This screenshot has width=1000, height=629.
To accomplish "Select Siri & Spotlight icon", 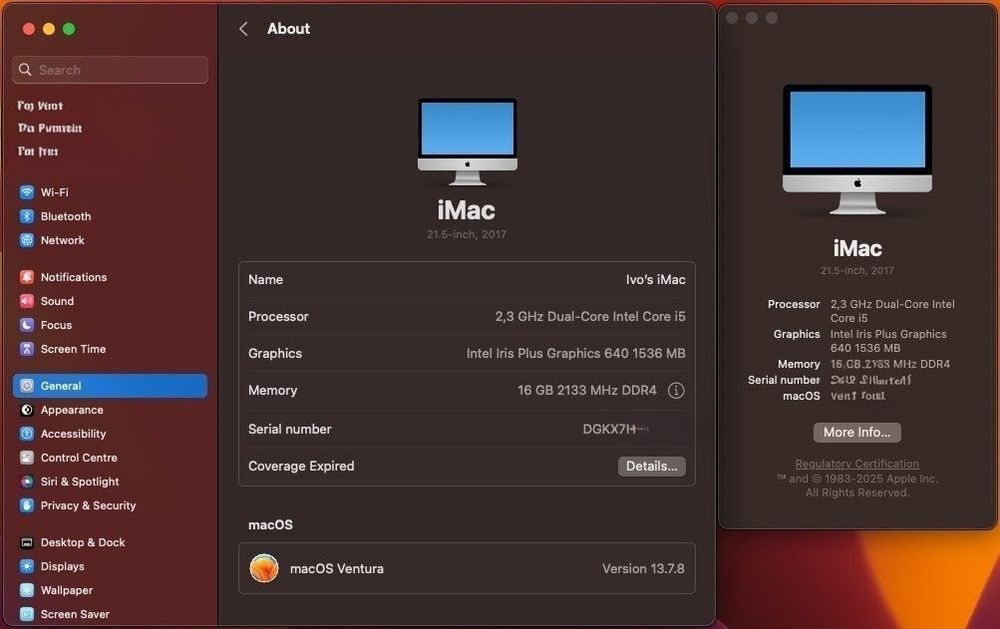I will pyautogui.click(x=27, y=482).
